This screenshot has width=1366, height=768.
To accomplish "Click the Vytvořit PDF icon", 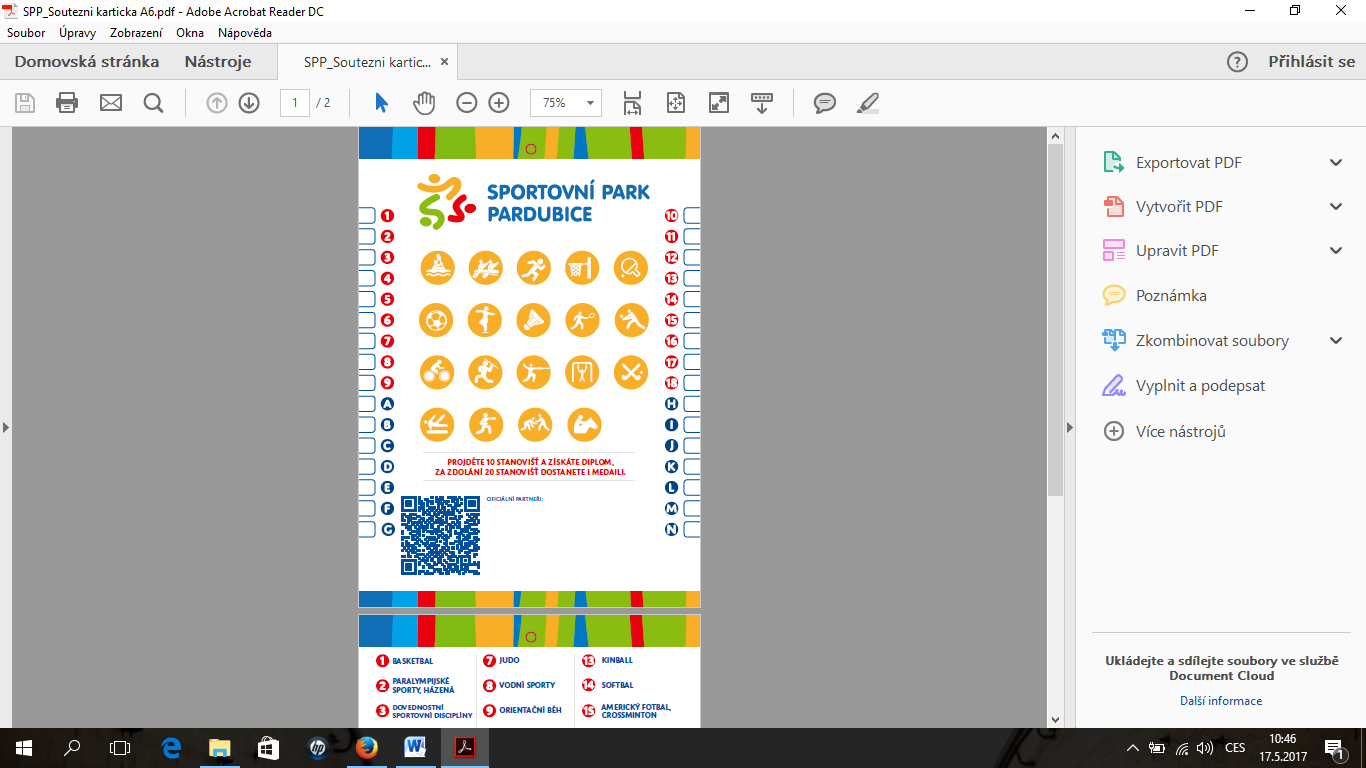I will [1114, 206].
